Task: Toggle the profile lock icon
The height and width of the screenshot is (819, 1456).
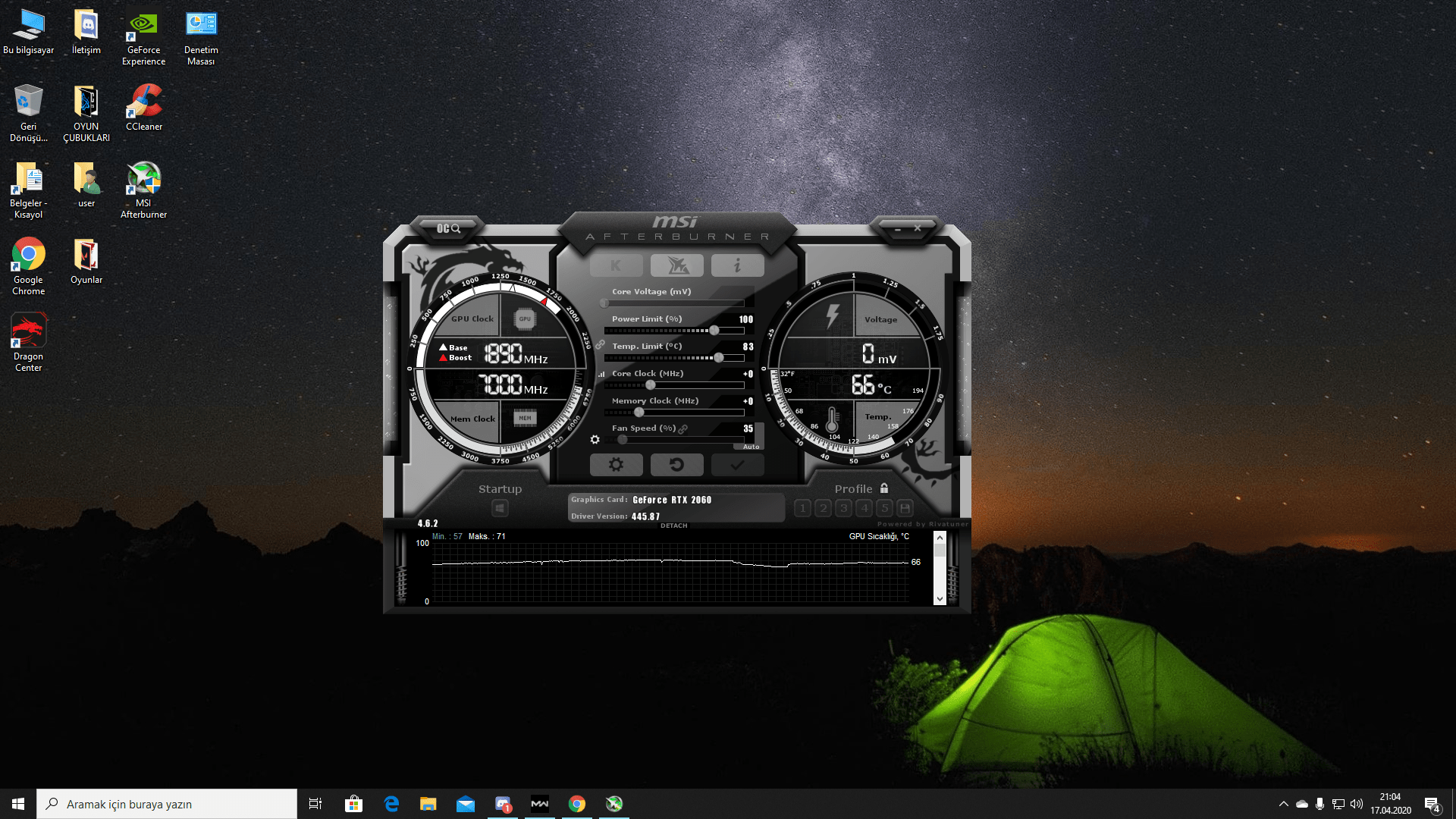Action: [884, 488]
